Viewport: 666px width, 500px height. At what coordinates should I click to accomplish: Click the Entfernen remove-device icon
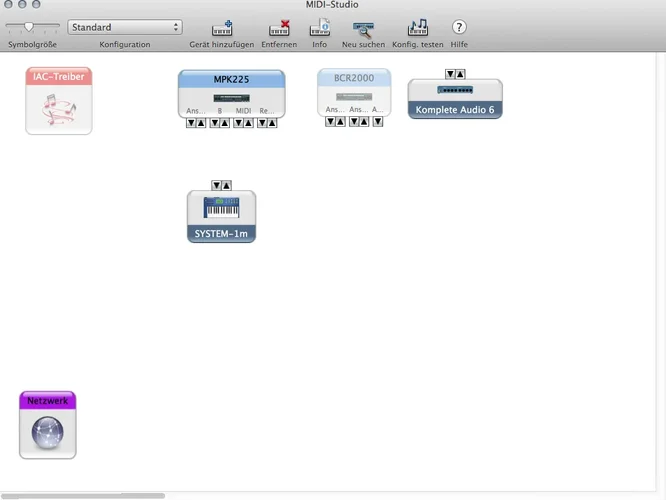[x=279, y=28]
